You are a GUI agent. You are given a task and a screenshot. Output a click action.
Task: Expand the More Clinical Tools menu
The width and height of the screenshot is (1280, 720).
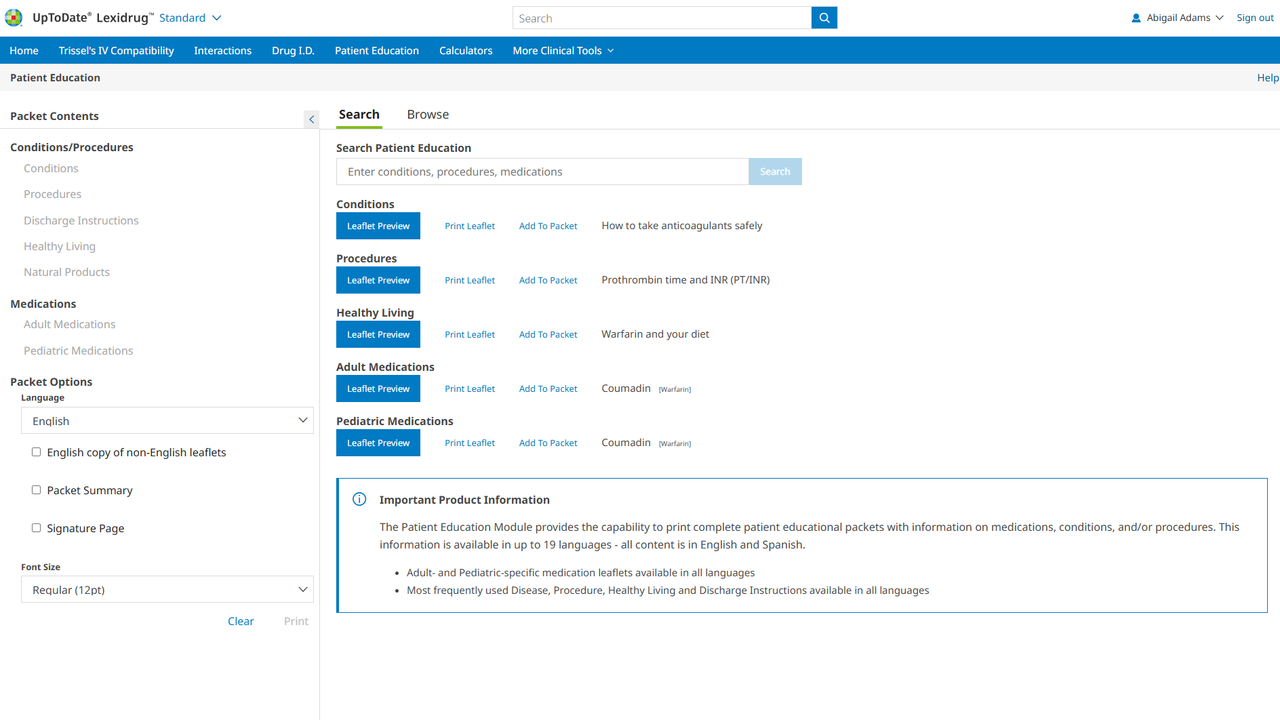[563, 50]
